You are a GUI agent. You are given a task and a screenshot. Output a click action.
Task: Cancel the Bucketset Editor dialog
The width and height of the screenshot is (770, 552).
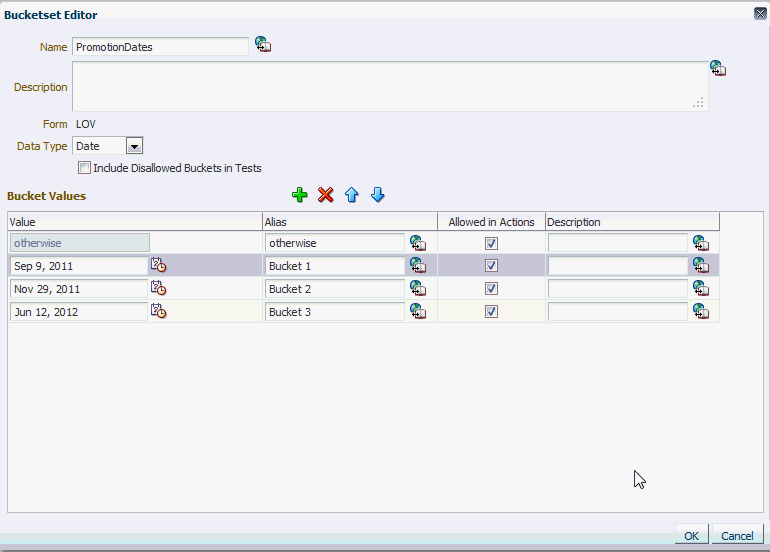point(737,535)
